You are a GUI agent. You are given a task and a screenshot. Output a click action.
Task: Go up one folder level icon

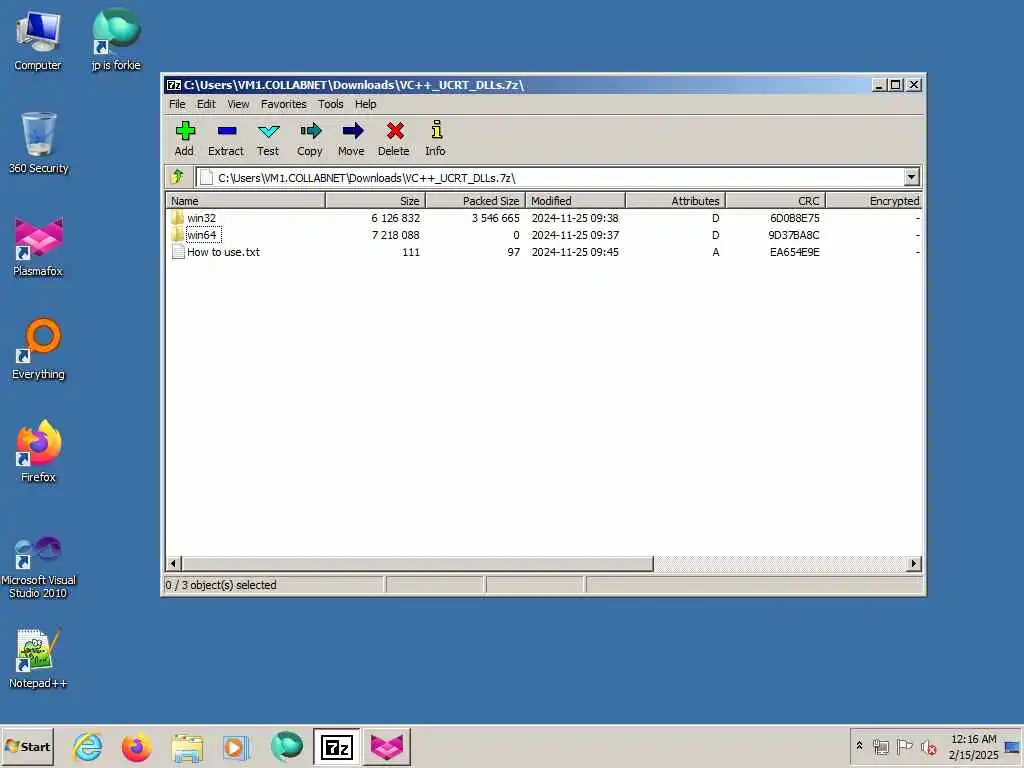178,177
